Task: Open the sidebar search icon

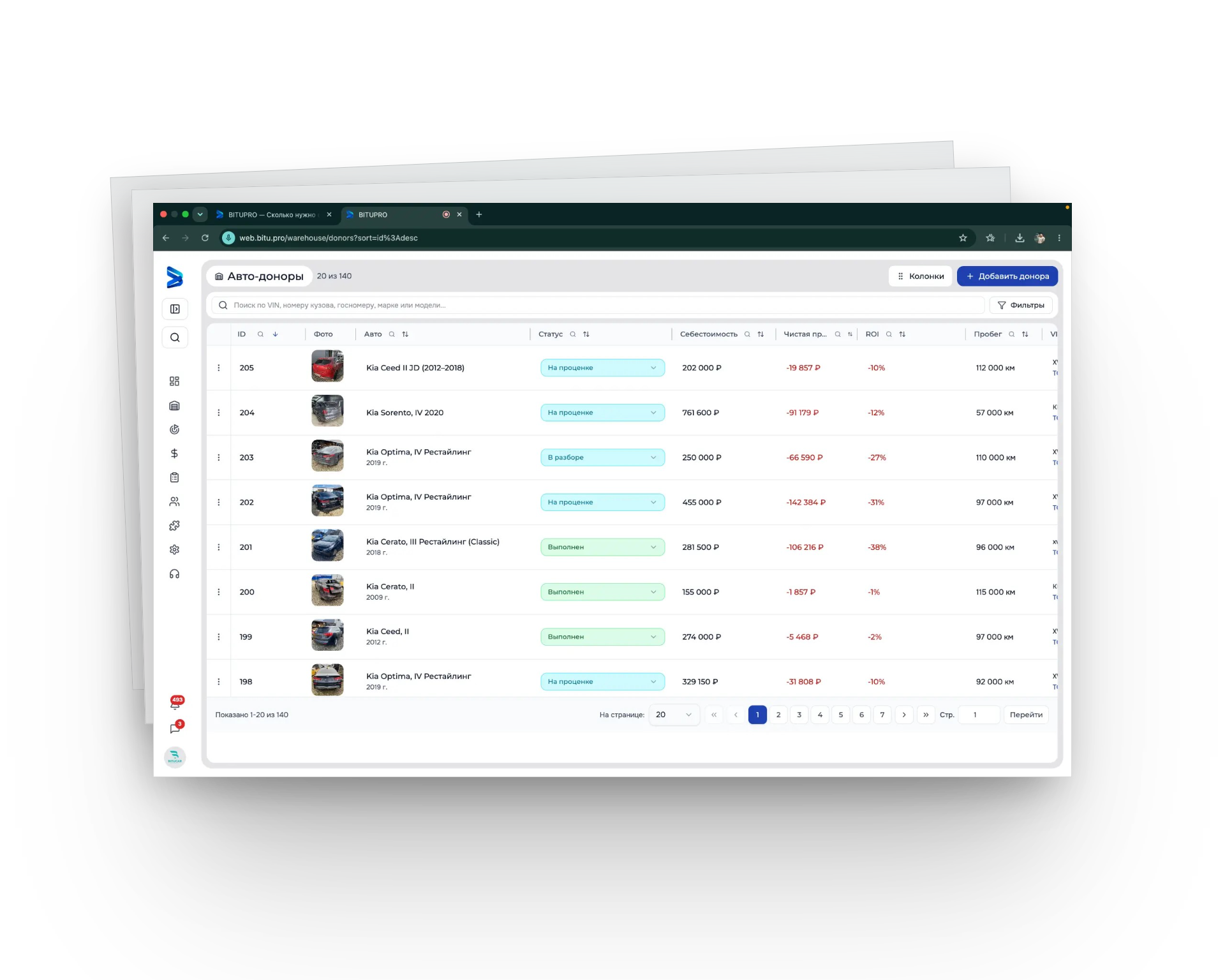Action: click(175, 338)
